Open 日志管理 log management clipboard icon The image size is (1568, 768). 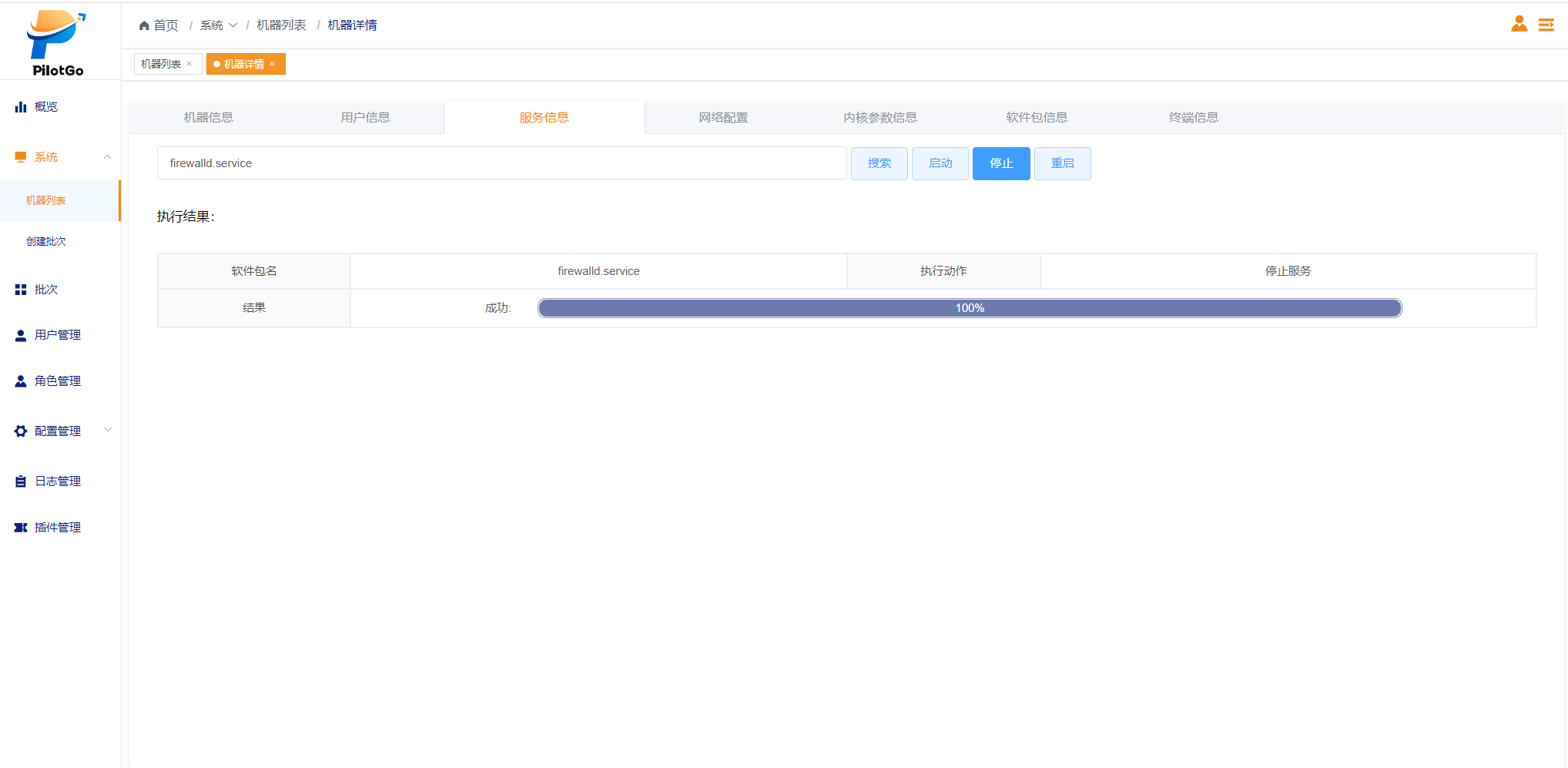click(x=21, y=481)
